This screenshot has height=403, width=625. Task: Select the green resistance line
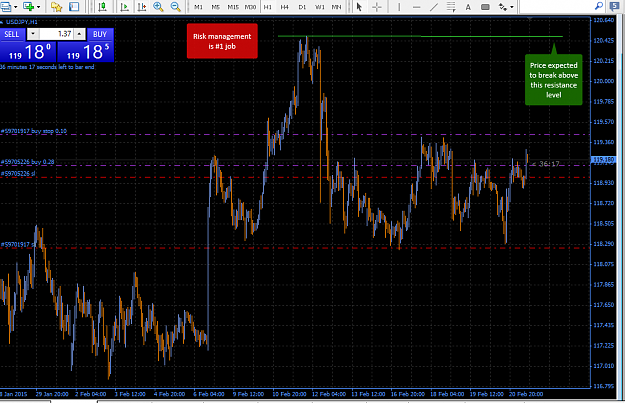point(420,36)
